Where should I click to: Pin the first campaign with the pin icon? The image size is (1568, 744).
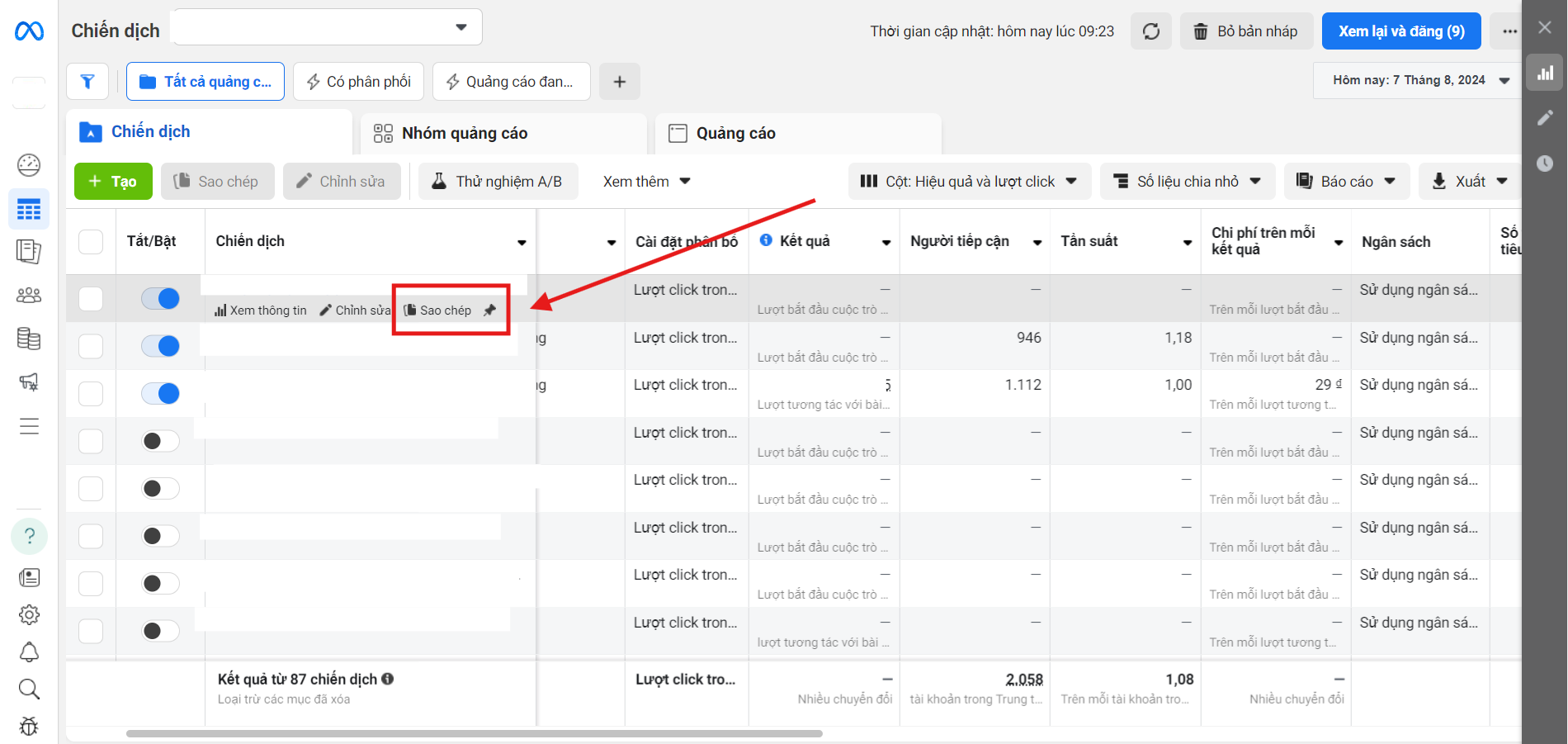point(490,310)
